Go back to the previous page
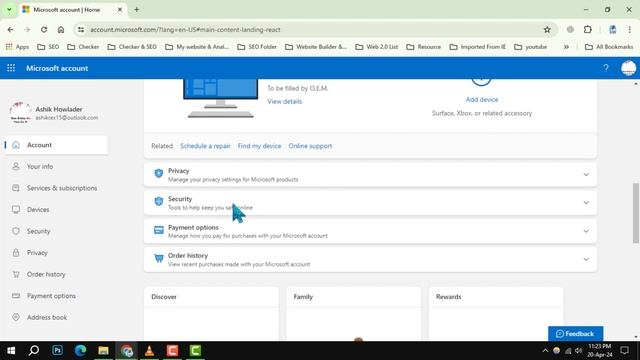640x360 pixels. point(11,29)
